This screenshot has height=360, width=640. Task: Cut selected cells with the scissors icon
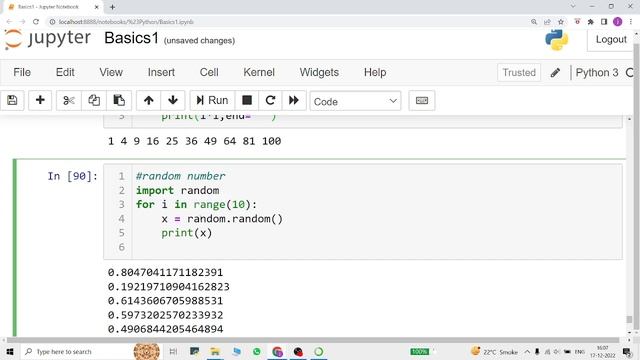click(x=69, y=100)
